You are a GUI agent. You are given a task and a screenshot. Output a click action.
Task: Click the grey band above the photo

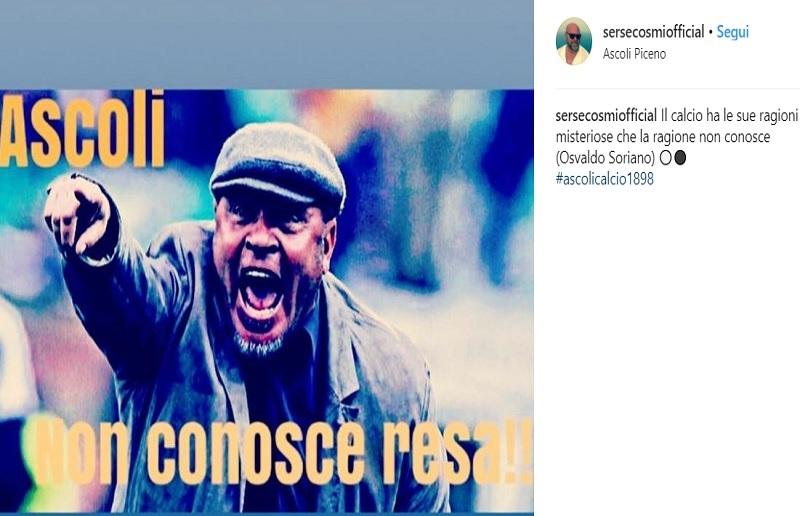(267, 44)
